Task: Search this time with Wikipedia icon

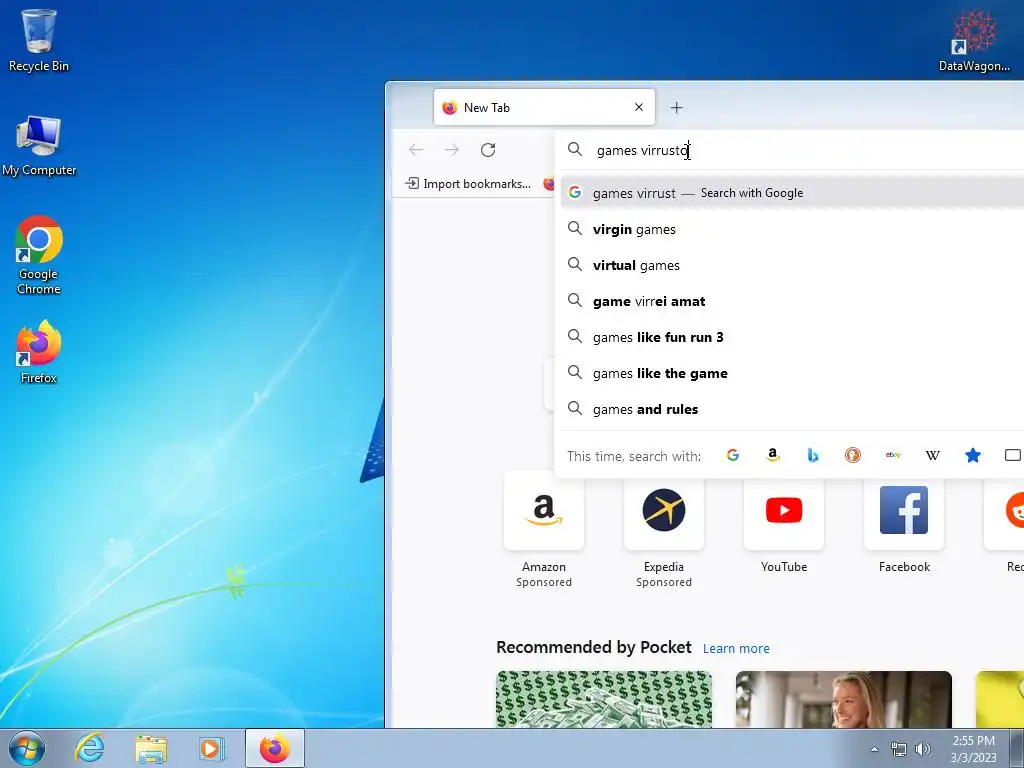Action: pyautogui.click(x=933, y=455)
